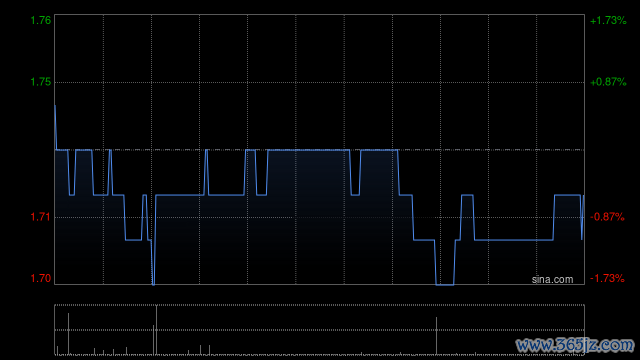Click the 1.70 price axis label
Viewport: 640px width, 360px height.
point(41,278)
